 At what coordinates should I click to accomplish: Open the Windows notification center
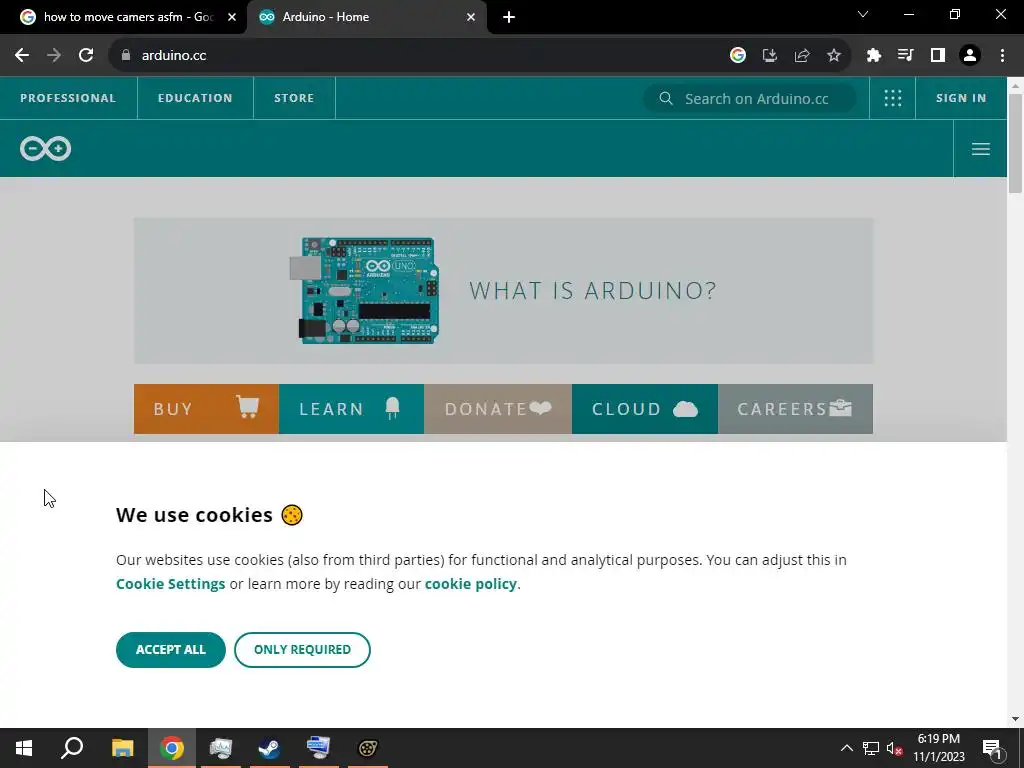tap(992, 748)
